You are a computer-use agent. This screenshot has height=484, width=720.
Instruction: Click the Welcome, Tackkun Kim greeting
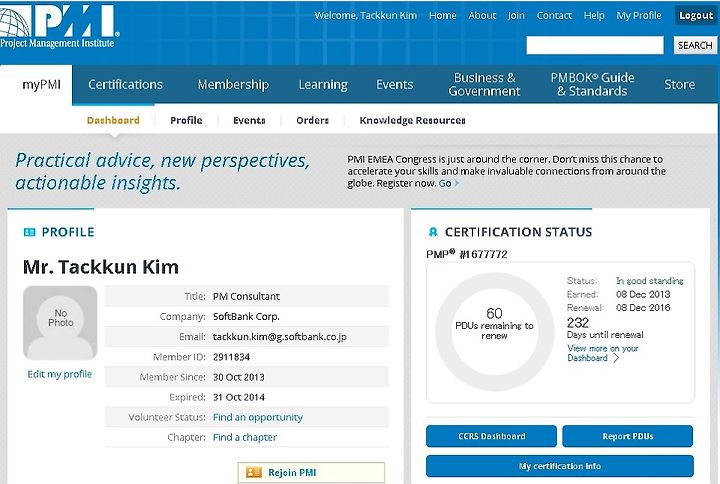click(366, 16)
